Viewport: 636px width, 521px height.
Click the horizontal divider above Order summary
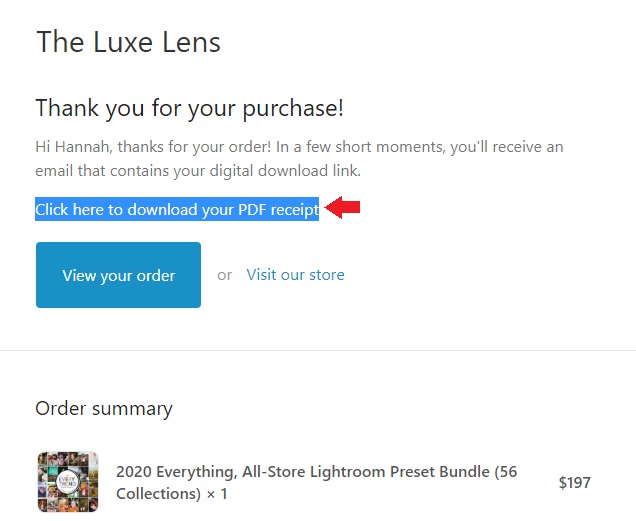(x=318, y=350)
